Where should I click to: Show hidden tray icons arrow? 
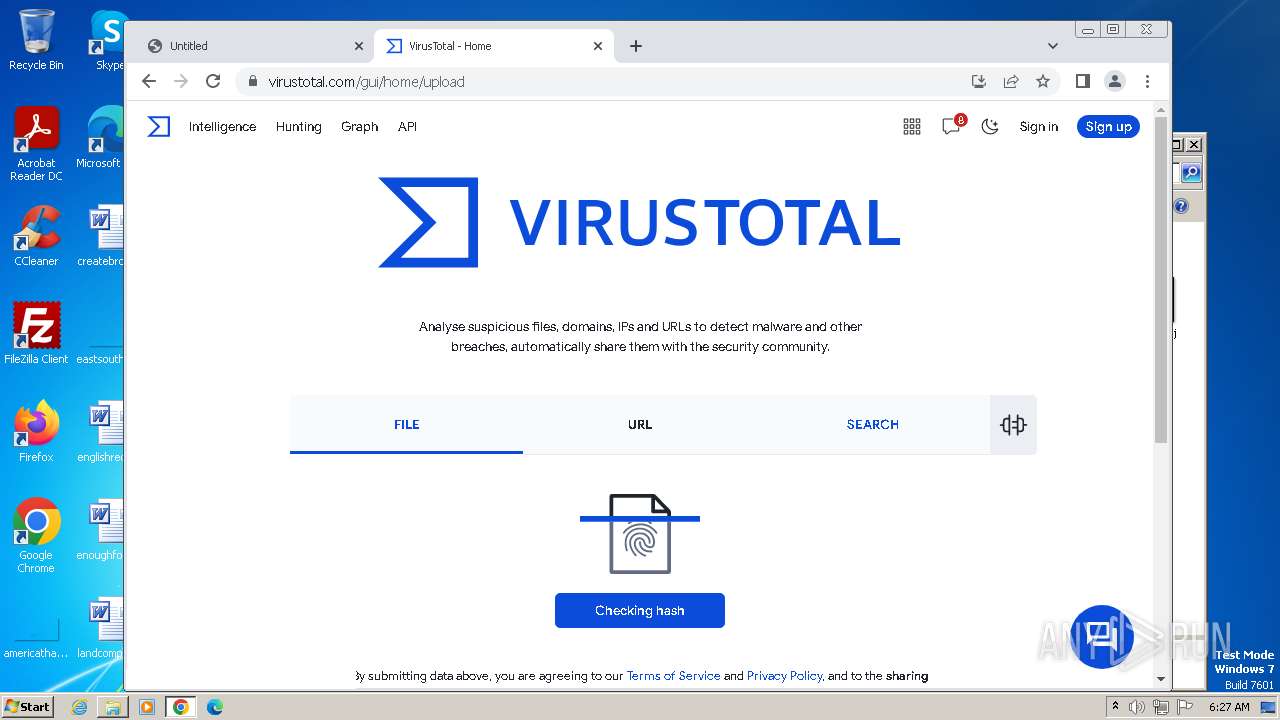(x=1115, y=706)
